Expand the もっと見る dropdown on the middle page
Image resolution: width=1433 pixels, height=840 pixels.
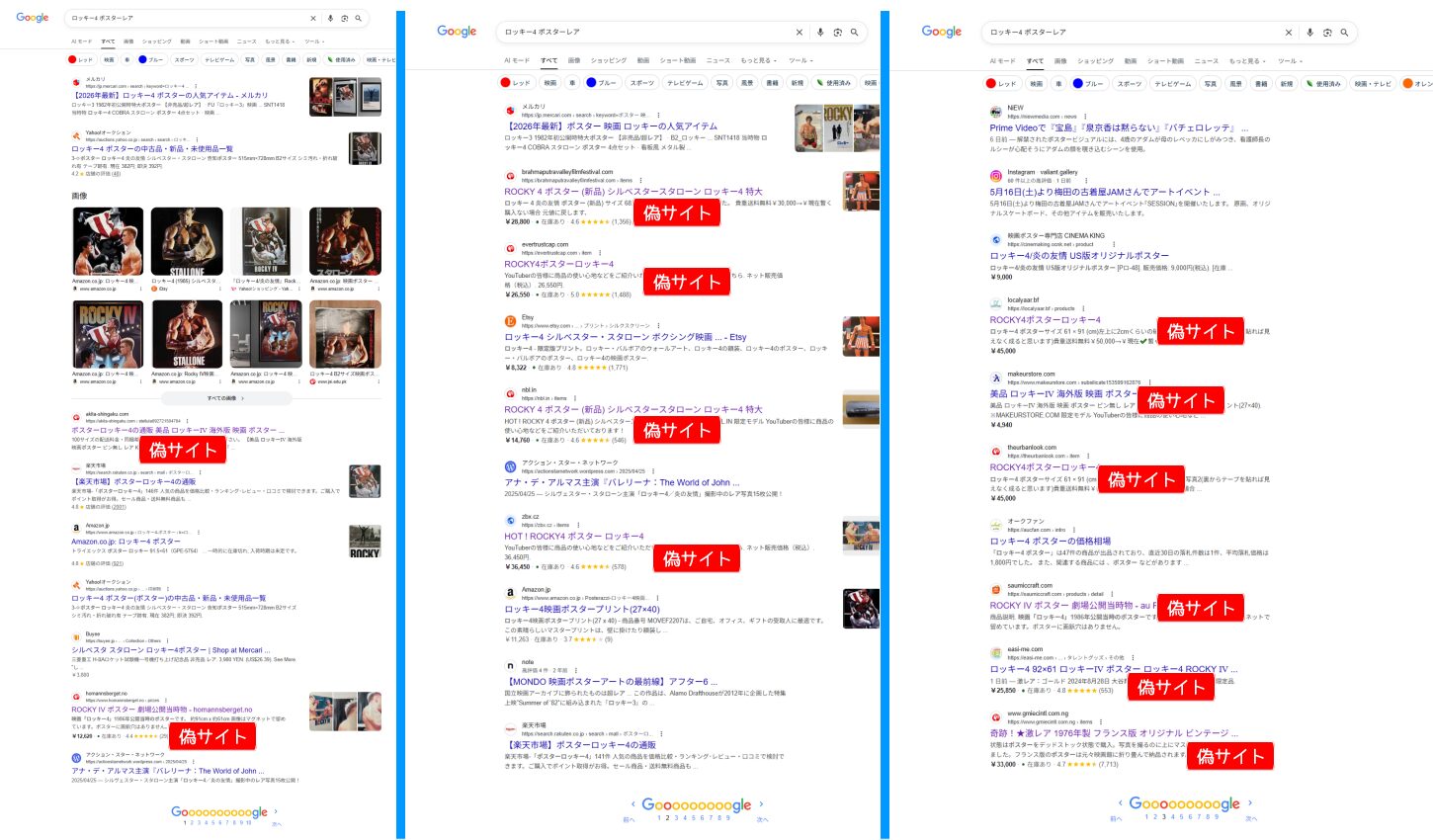tap(759, 60)
